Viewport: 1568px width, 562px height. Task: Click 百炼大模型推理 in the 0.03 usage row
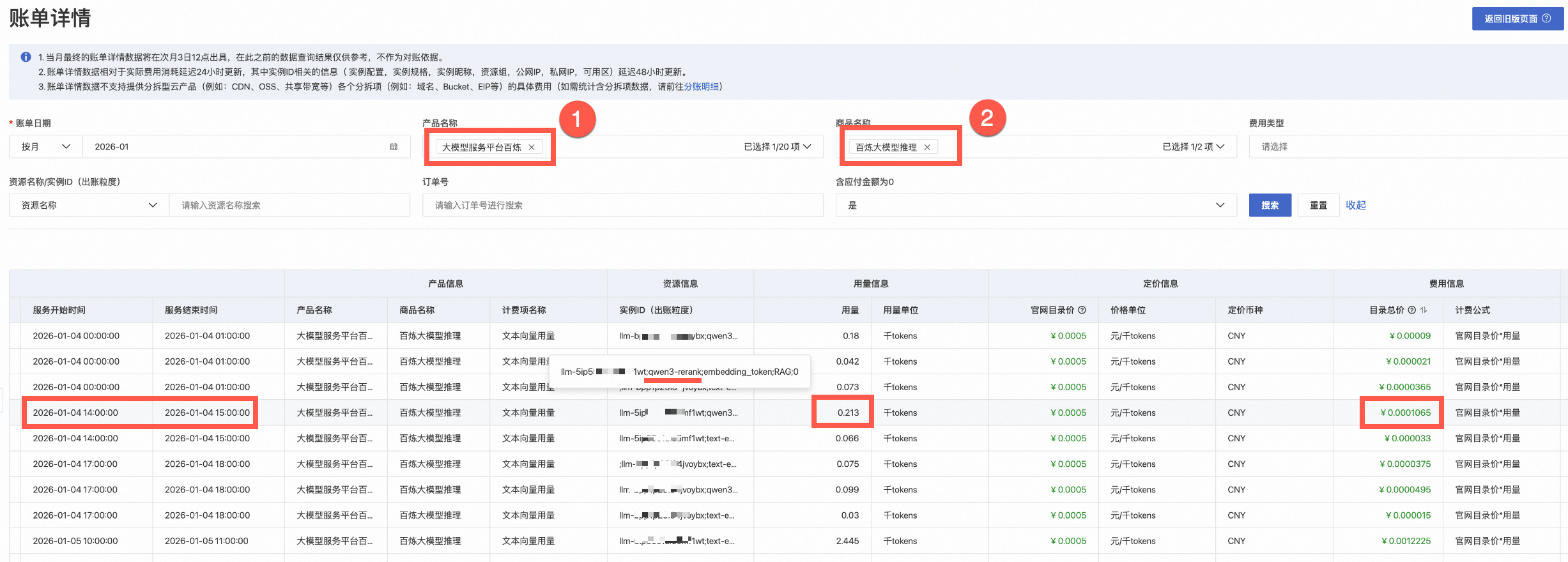coord(430,515)
